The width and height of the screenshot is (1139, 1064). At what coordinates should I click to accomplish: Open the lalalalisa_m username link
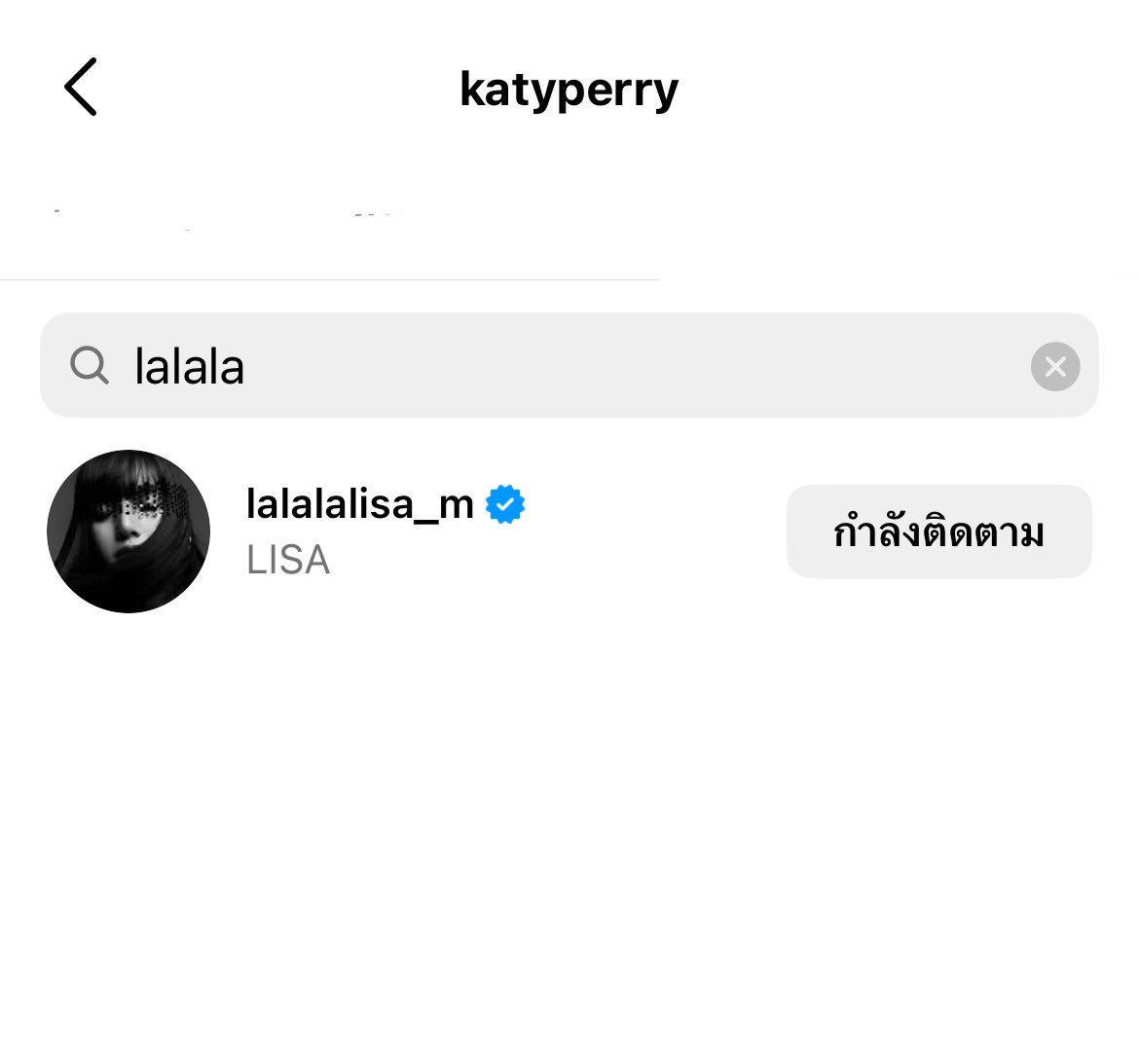point(359,503)
